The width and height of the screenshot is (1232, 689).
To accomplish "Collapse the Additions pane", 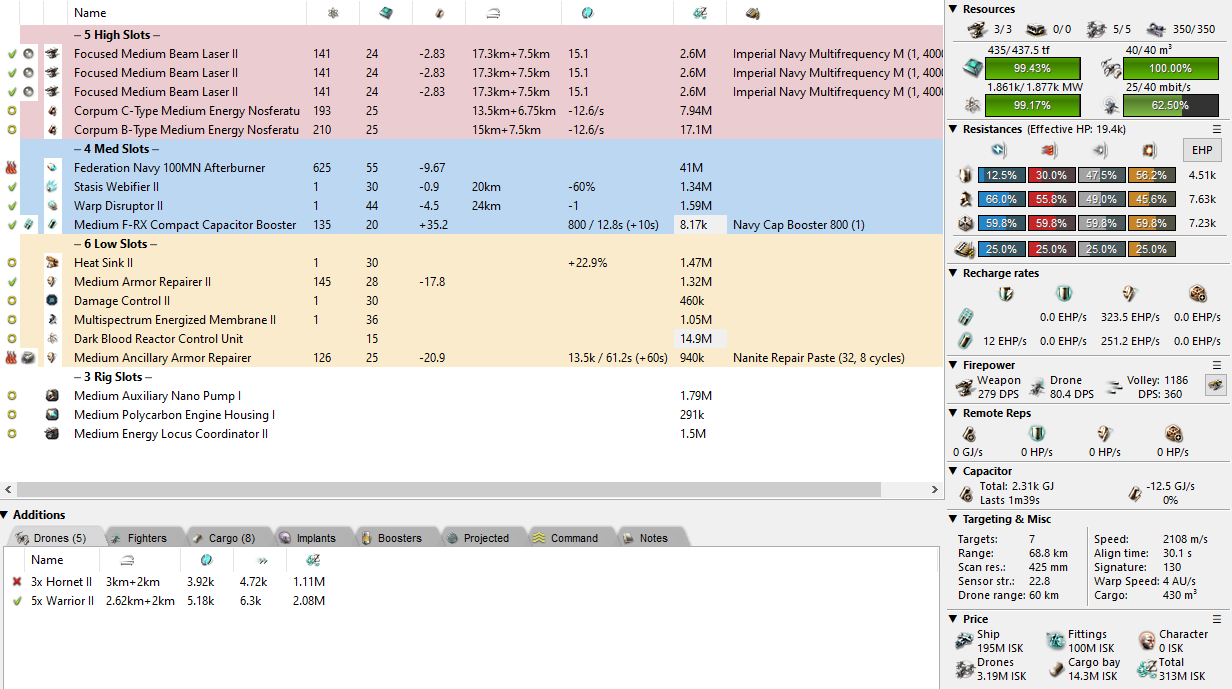I will (6, 515).
